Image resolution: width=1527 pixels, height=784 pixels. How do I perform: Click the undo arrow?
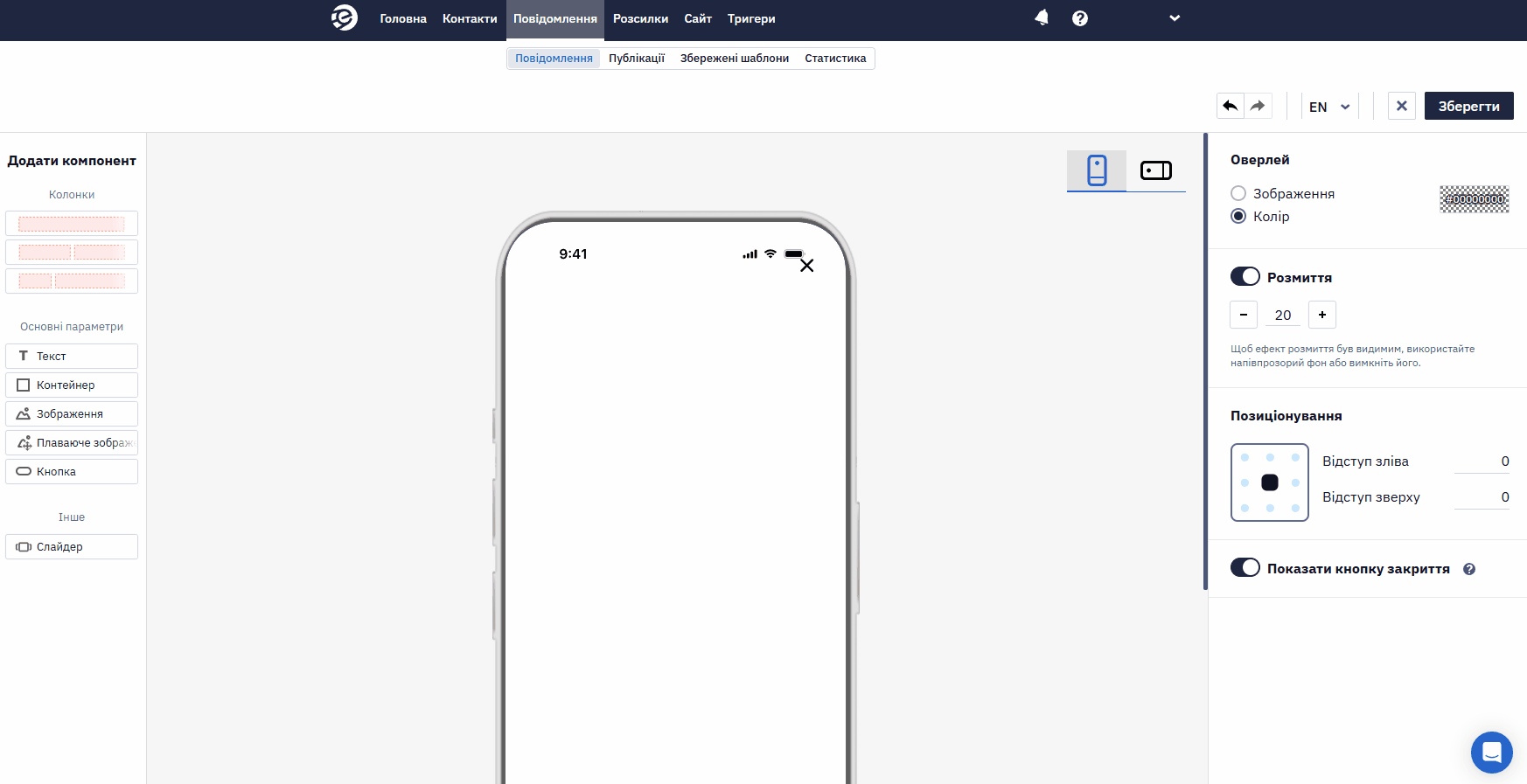pyautogui.click(x=1231, y=106)
